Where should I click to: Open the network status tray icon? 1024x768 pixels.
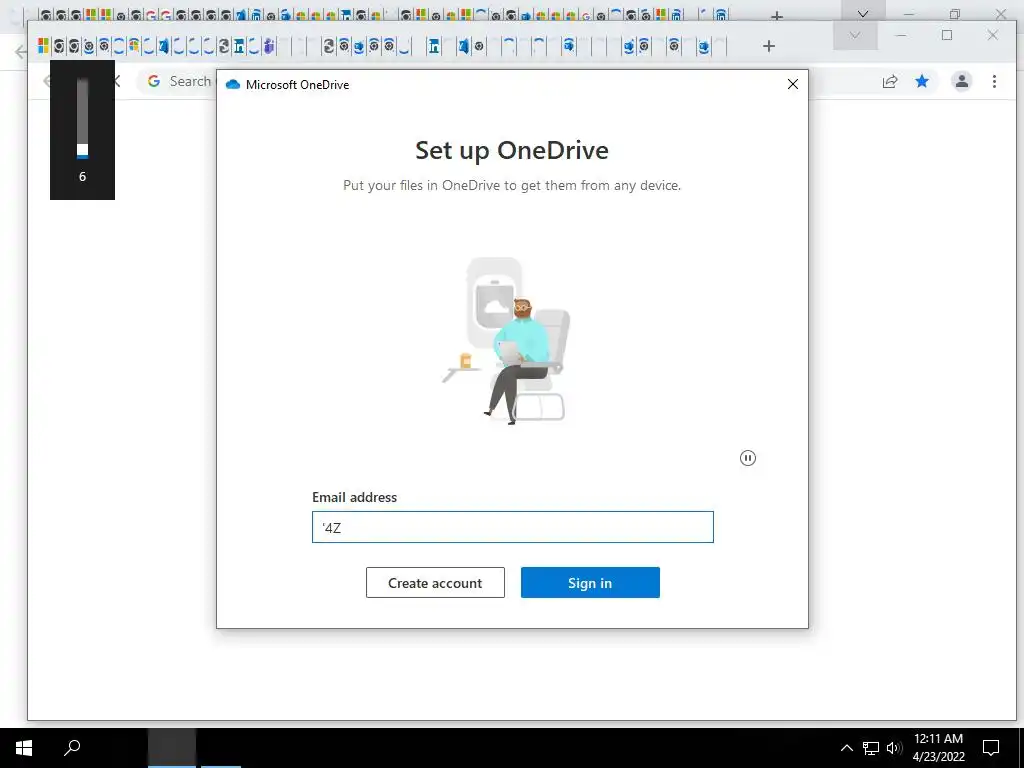coord(871,748)
